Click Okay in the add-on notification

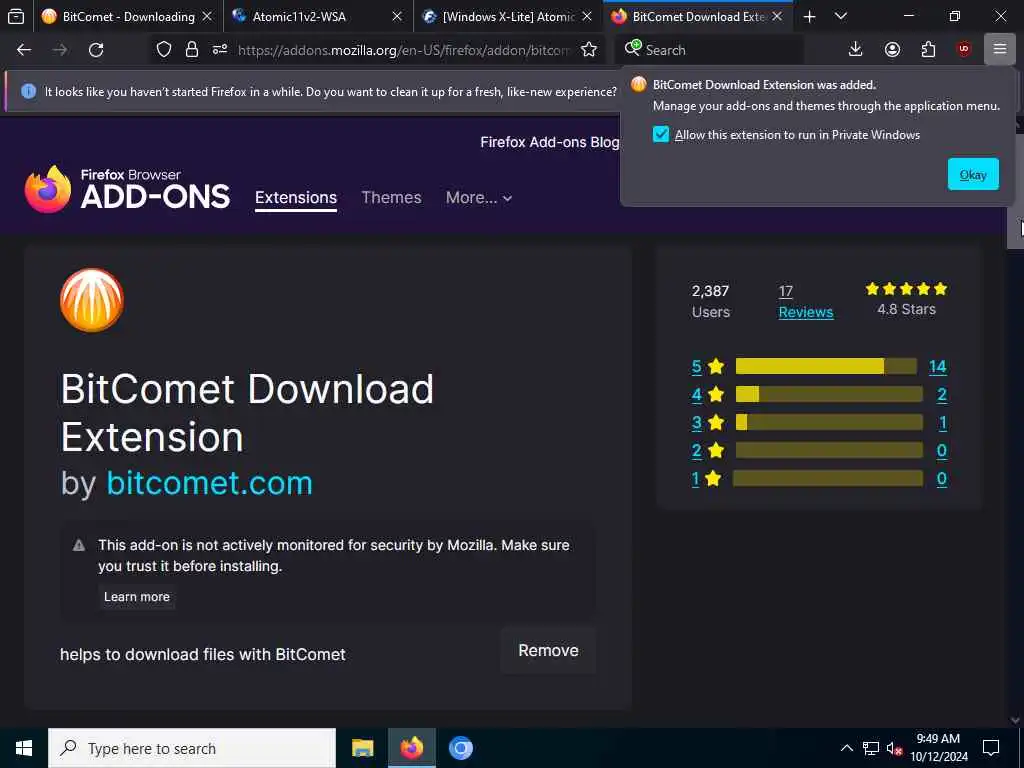[x=973, y=174]
